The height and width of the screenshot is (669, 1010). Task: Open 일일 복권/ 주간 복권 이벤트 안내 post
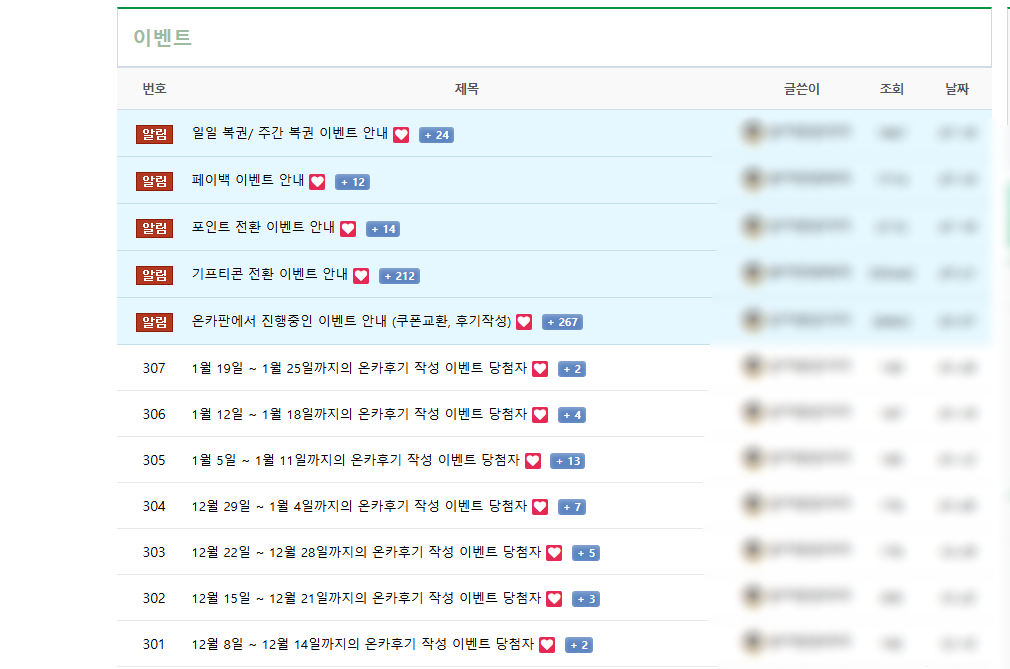pos(289,134)
